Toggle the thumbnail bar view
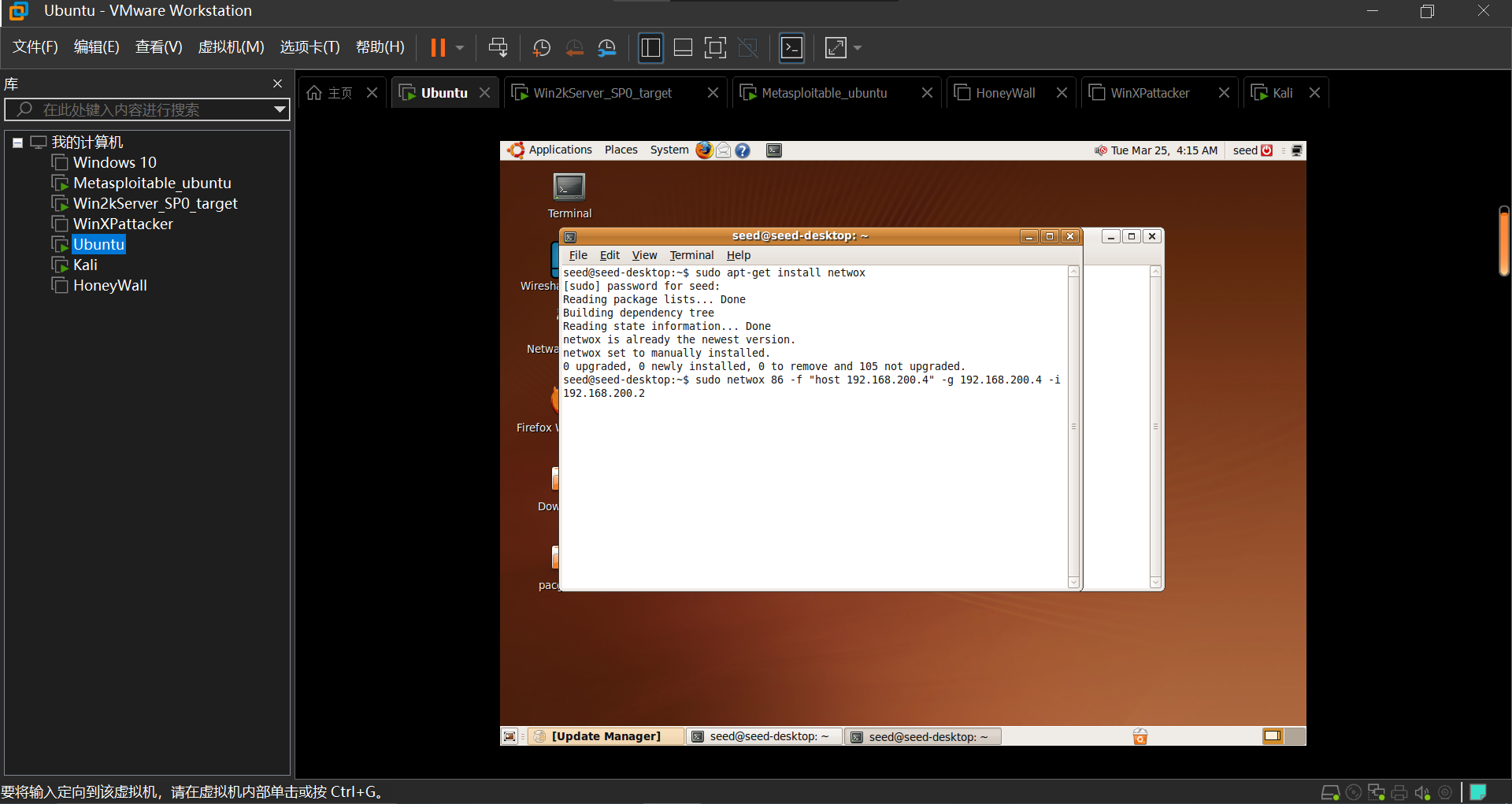Screen dimensions: 1512x804 [x=684, y=48]
